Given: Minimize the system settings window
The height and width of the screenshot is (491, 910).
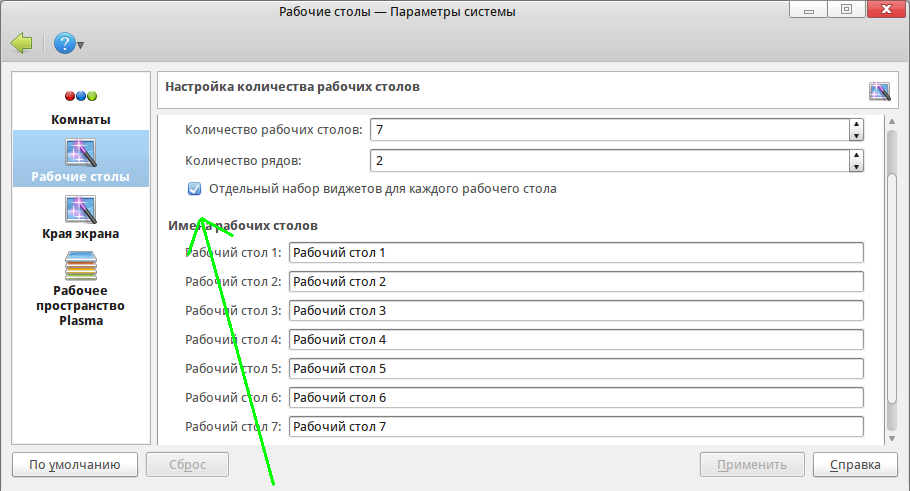Looking at the screenshot, I should click(808, 9).
